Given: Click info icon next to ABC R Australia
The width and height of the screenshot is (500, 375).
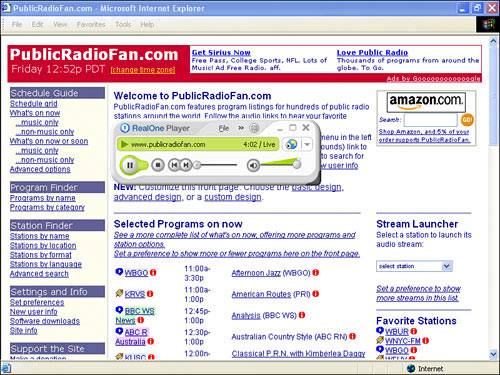Looking at the screenshot, I should coord(151,341).
